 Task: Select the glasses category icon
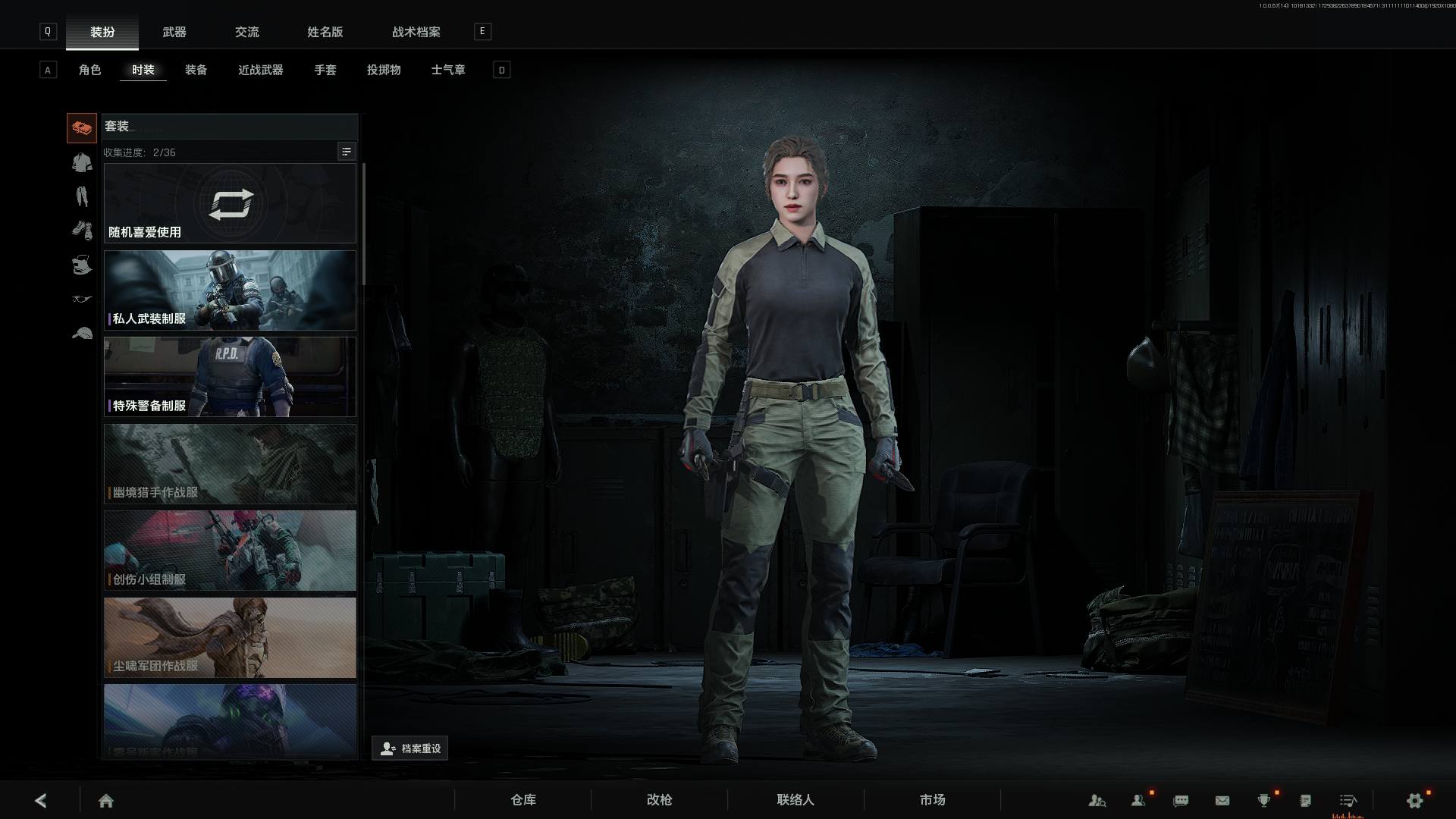[x=82, y=299]
